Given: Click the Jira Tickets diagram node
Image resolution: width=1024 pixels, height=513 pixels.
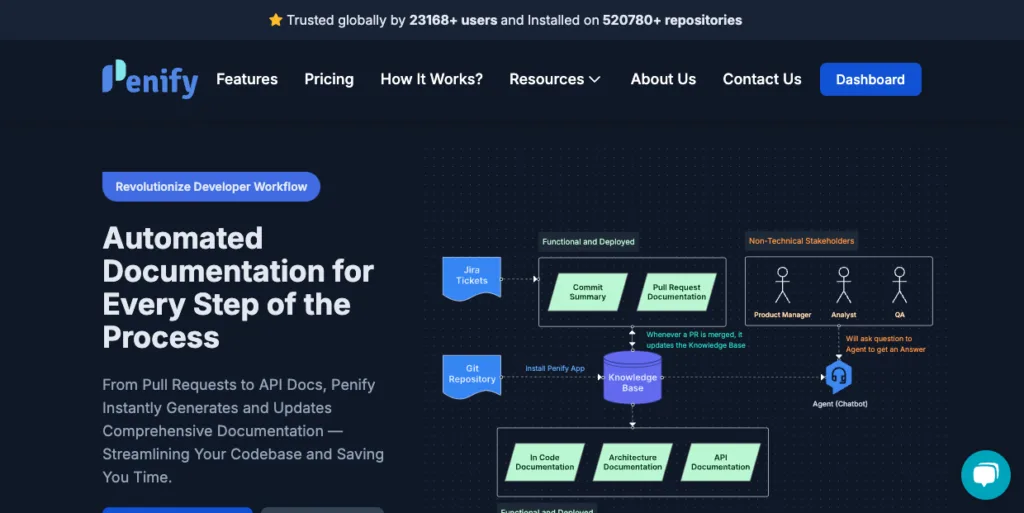Looking at the screenshot, I should tap(472, 278).
